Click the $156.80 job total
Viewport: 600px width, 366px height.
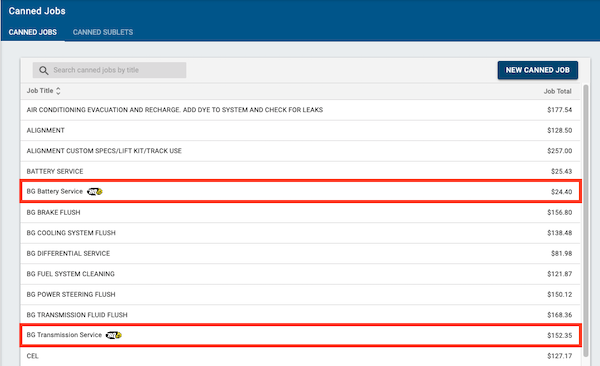pos(559,212)
